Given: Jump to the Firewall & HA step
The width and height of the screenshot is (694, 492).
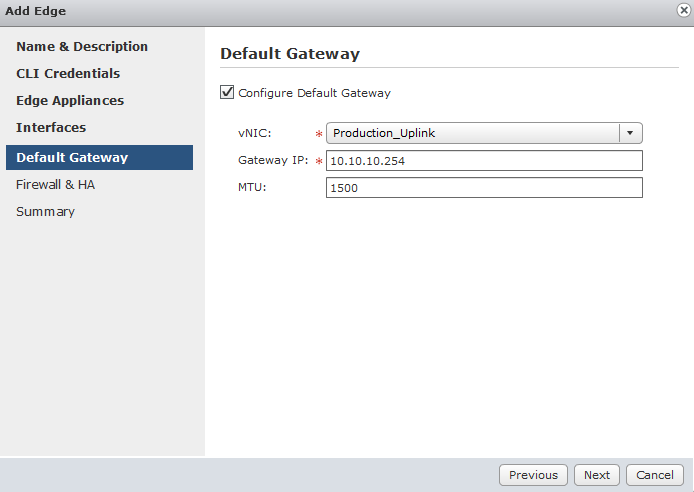Looking at the screenshot, I should [x=56, y=185].
